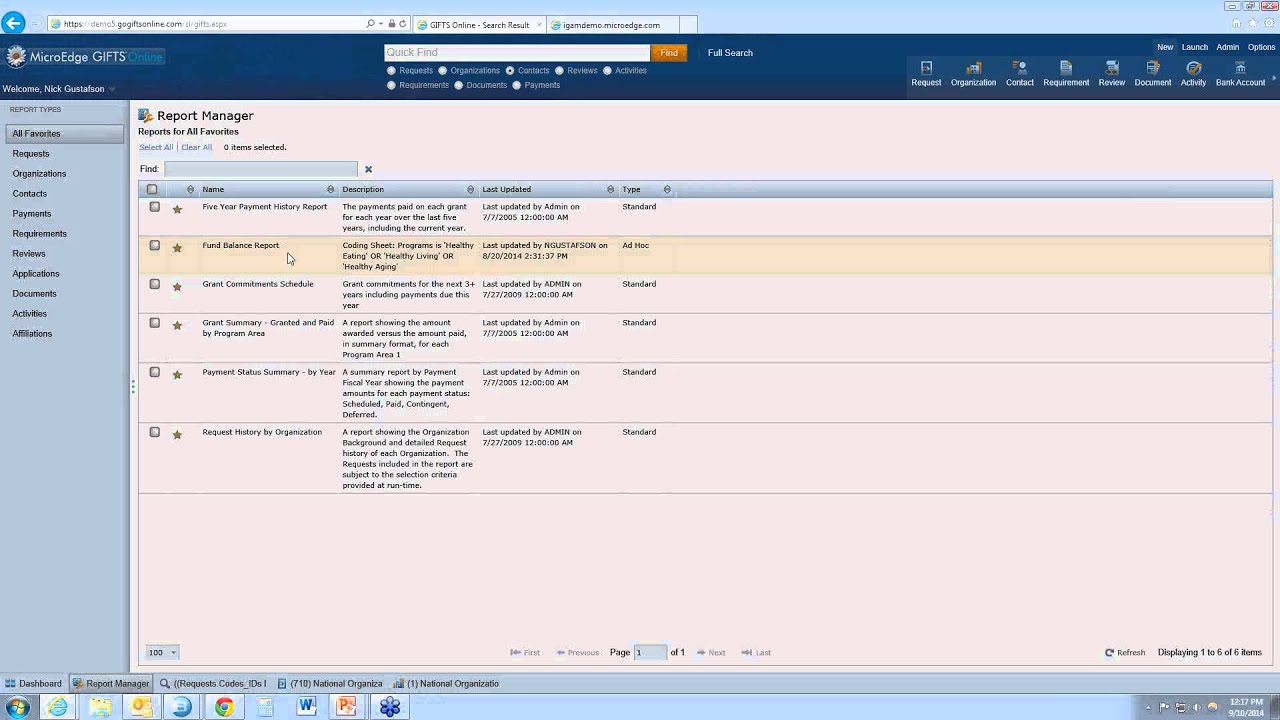The image size is (1280, 720).
Task: Switch to (Requests Codes_IDs tab
Action: pyautogui.click(x=213, y=684)
